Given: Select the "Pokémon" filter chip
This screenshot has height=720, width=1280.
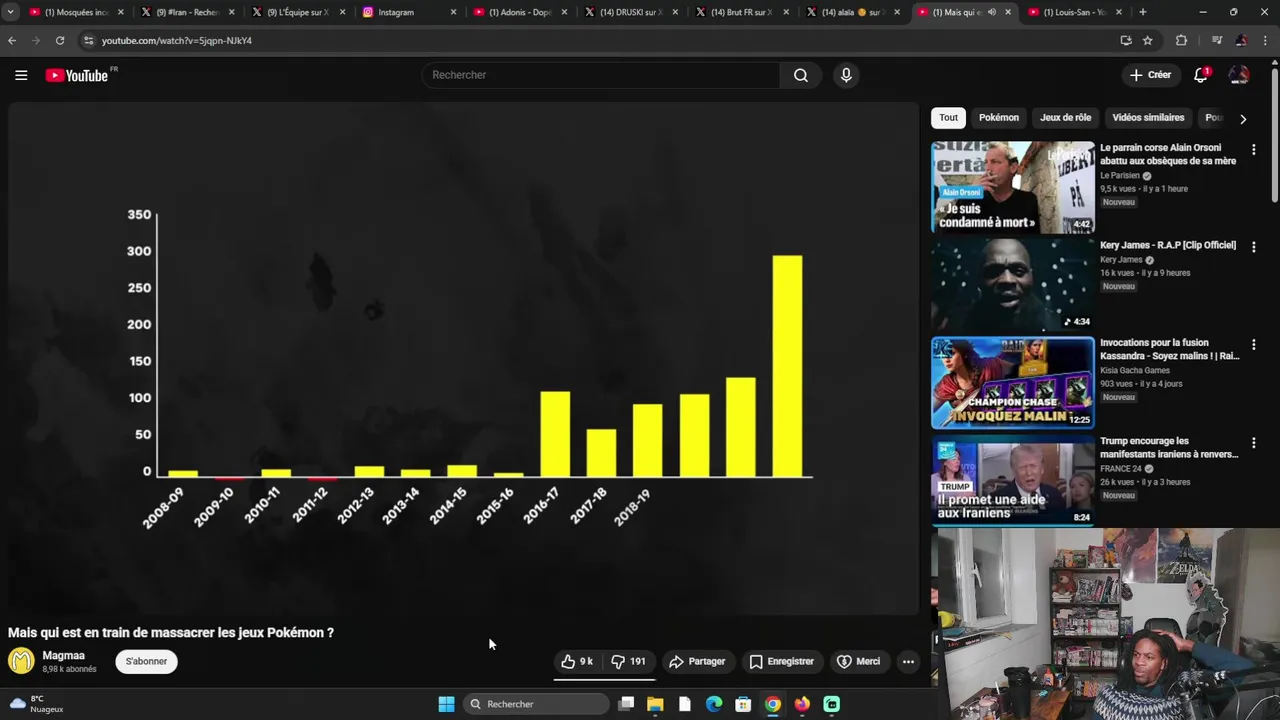Looking at the screenshot, I should pyautogui.click(x=999, y=117).
